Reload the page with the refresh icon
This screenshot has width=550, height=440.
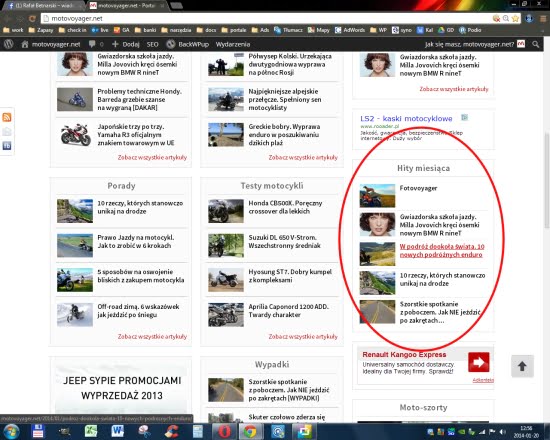click(x=32, y=19)
